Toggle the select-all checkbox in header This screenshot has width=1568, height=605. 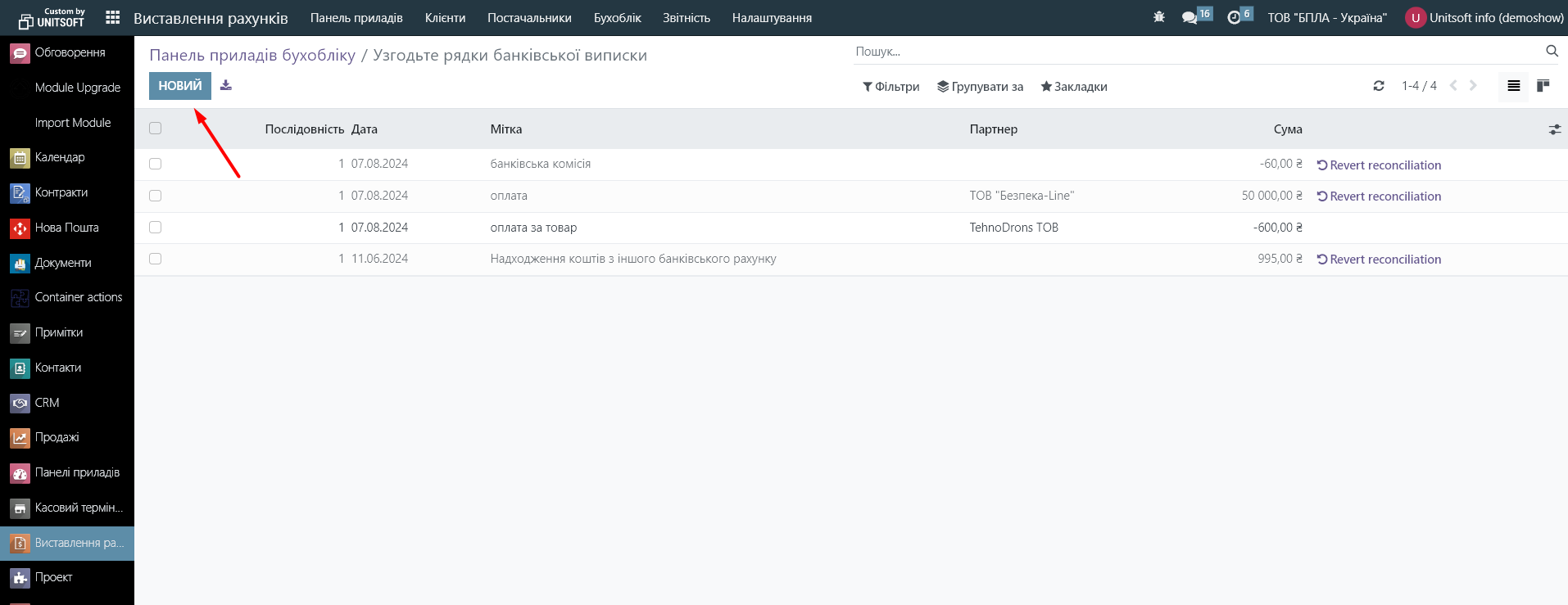[156, 129]
